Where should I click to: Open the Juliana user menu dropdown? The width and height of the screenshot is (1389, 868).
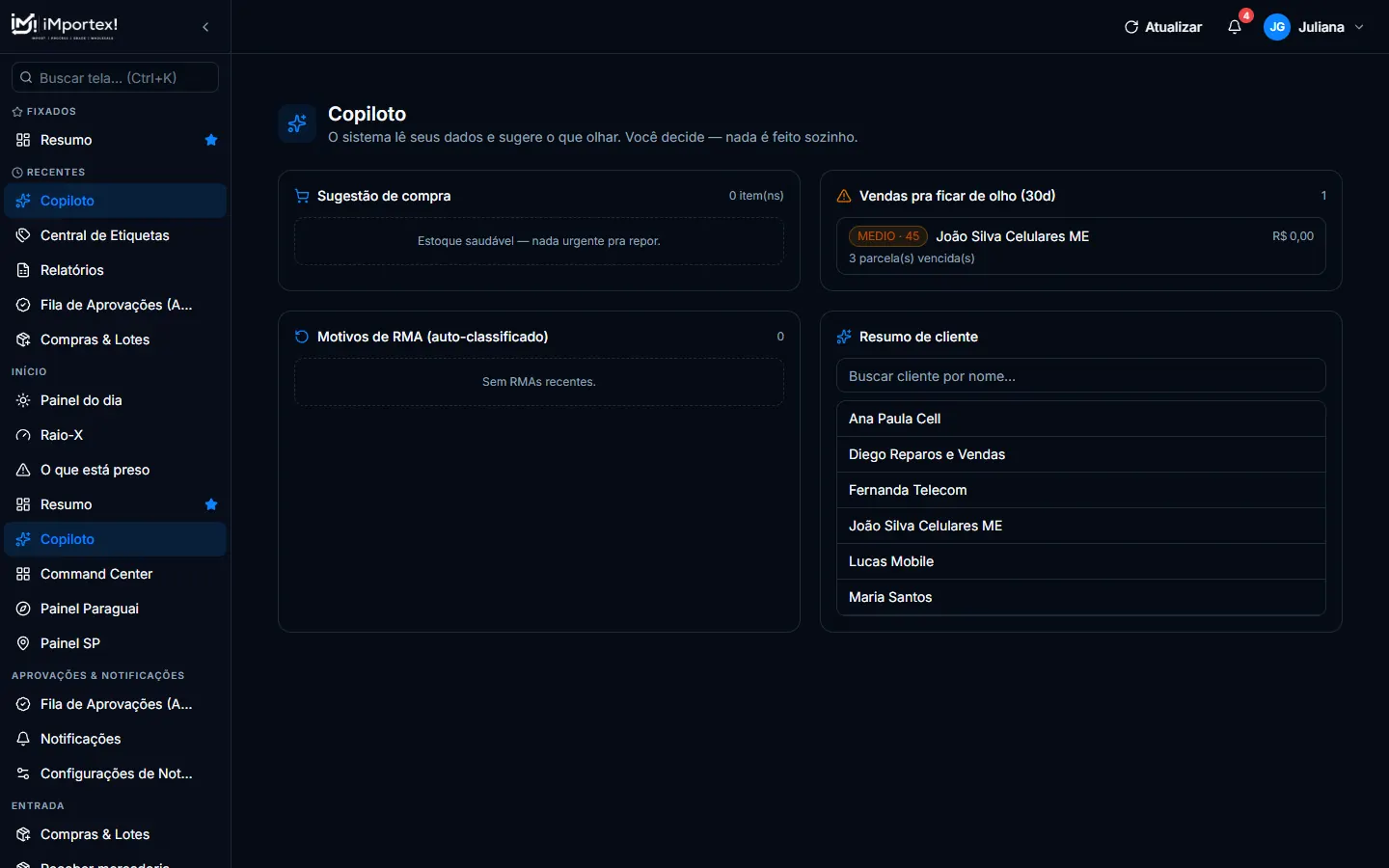1315,27
